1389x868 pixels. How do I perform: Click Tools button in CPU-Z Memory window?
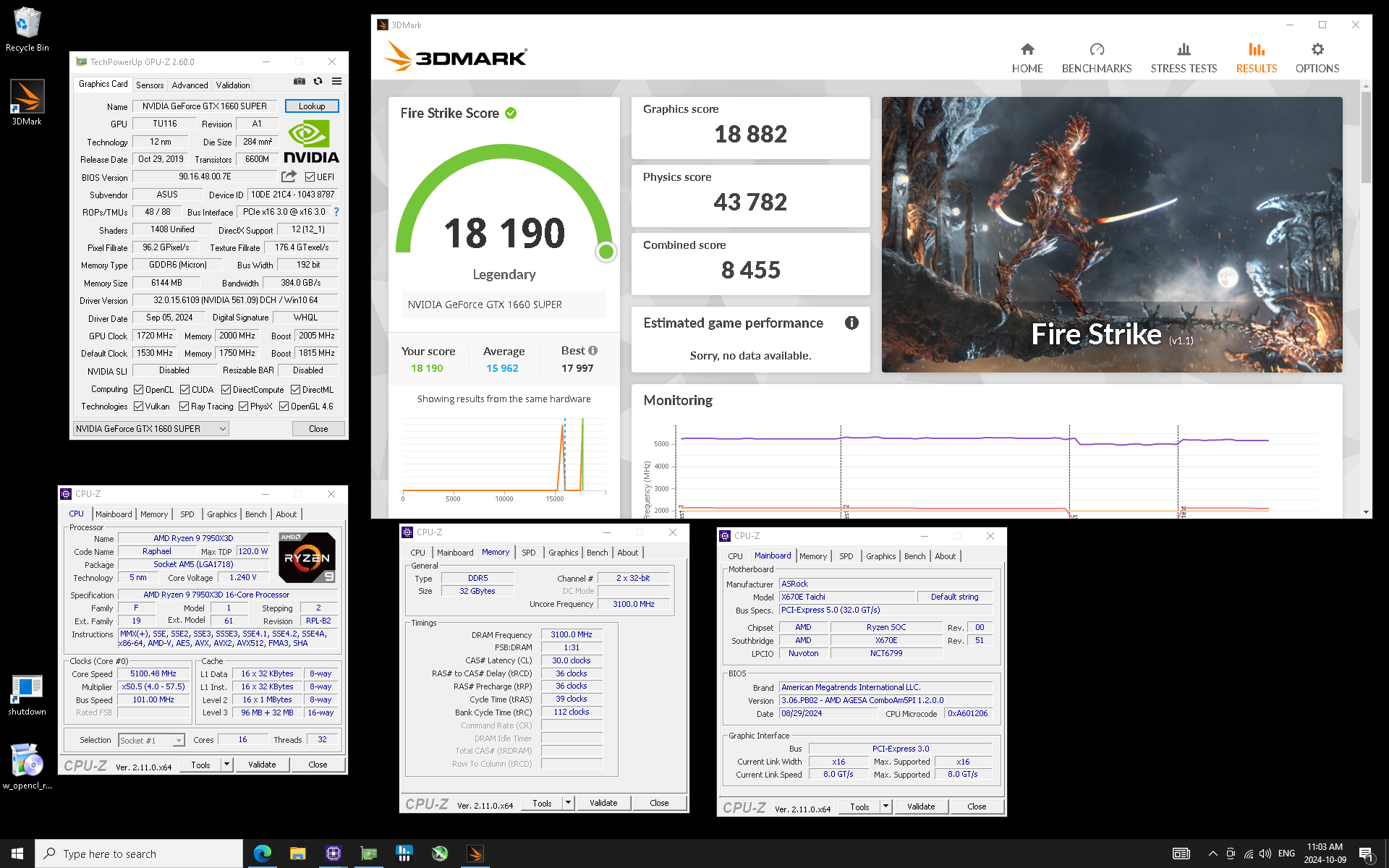[542, 803]
